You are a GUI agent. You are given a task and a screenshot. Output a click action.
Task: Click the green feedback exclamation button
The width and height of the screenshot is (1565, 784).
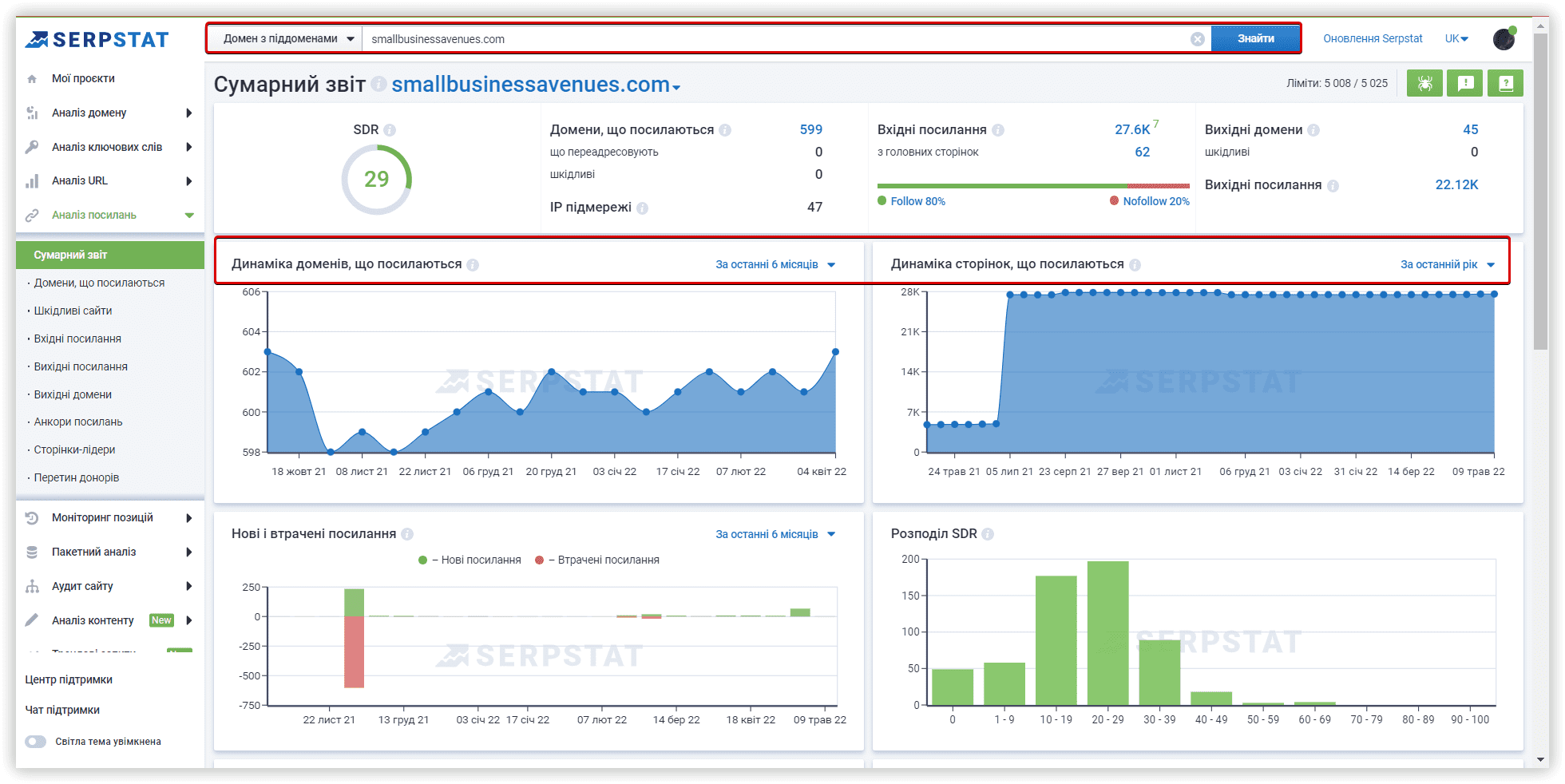click(x=1465, y=83)
